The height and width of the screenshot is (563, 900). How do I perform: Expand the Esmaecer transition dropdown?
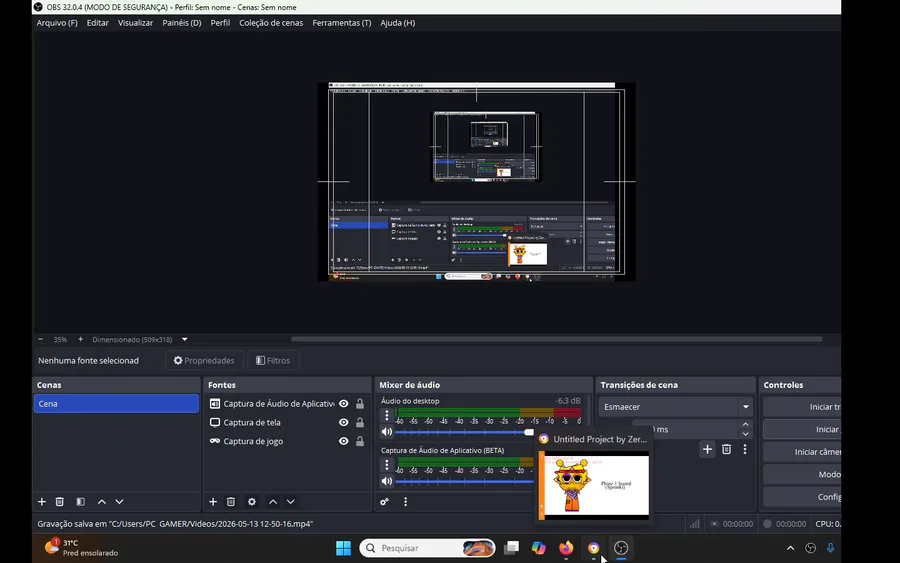(x=746, y=407)
